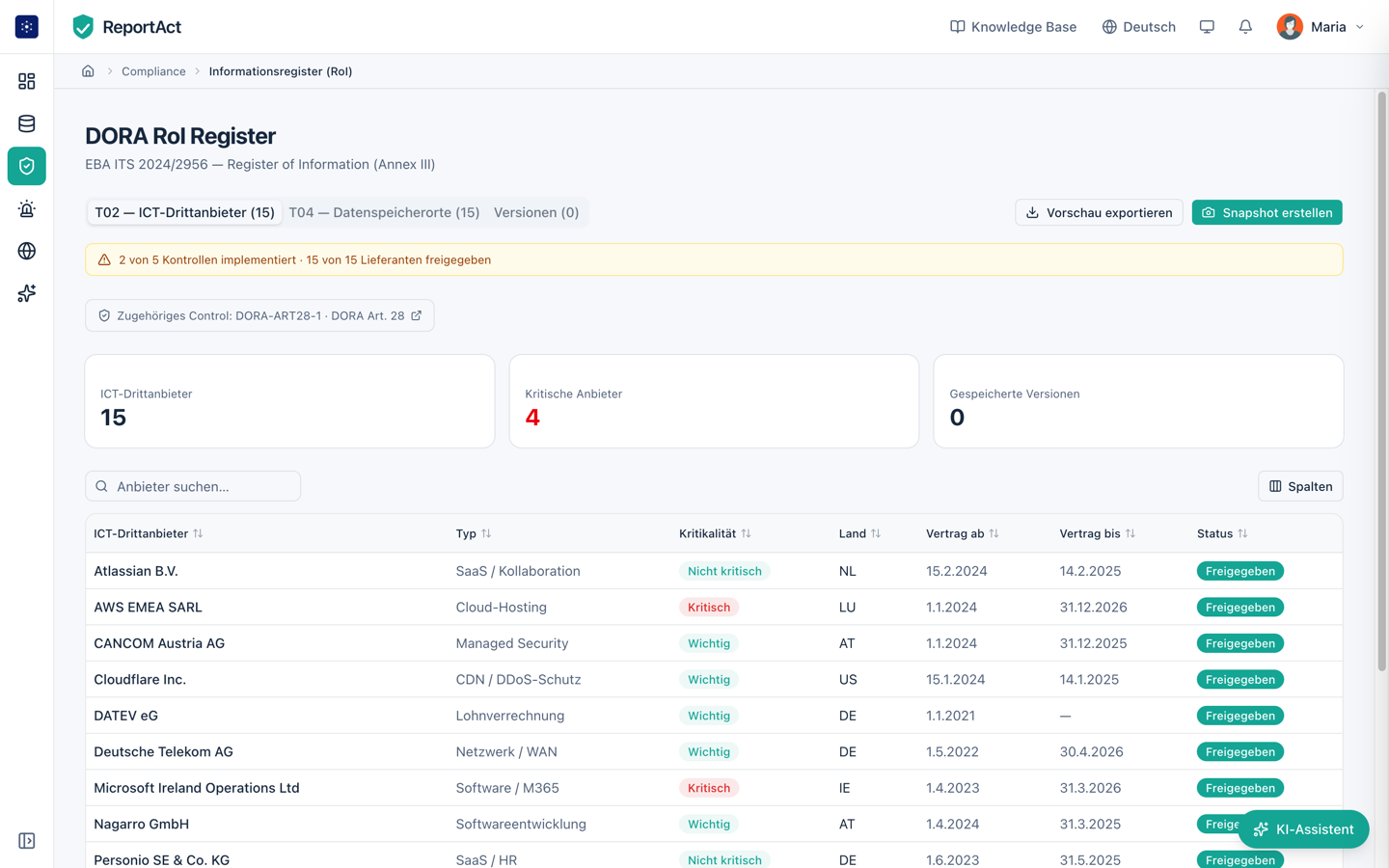Expand the sidebar with the panel toggle icon
Screen dimensions: 1389x868
click(x=27, y=841)
